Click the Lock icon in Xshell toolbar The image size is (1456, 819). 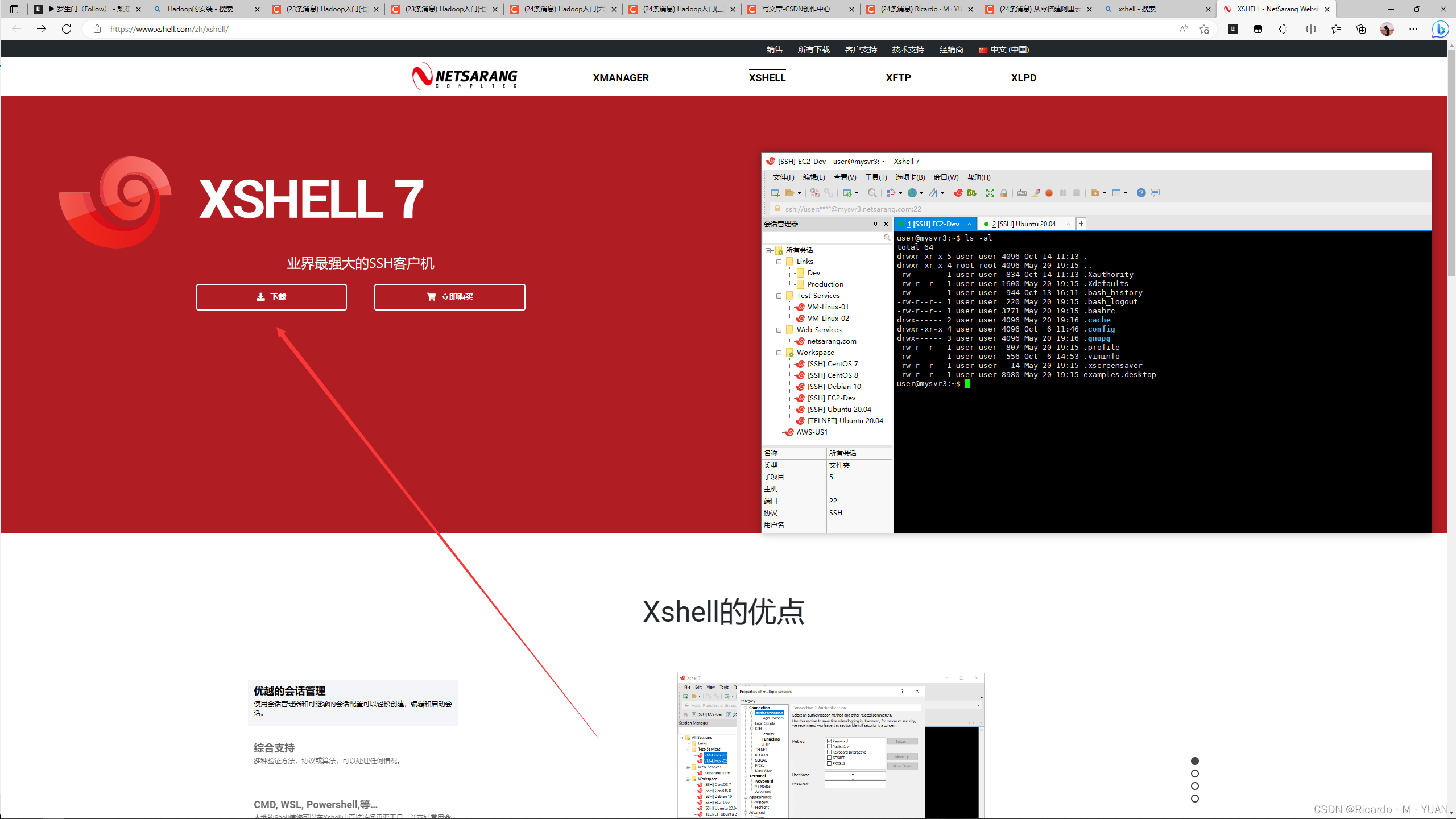(x=1004, y=193)
